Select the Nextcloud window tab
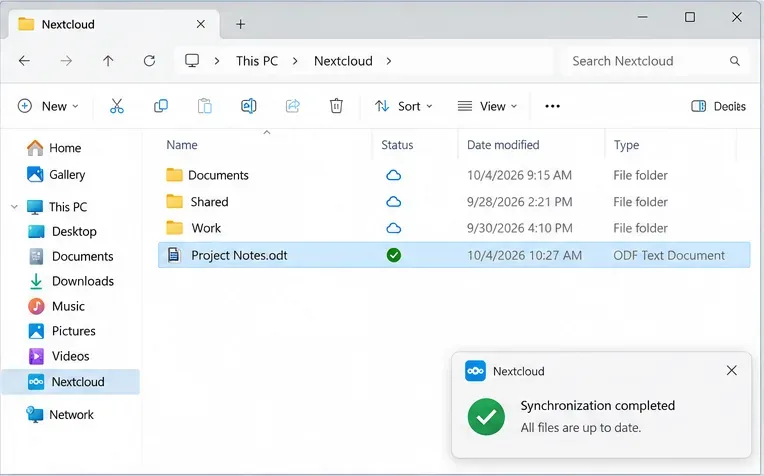This screenshot has width=764, height=476. coord(115,24)
